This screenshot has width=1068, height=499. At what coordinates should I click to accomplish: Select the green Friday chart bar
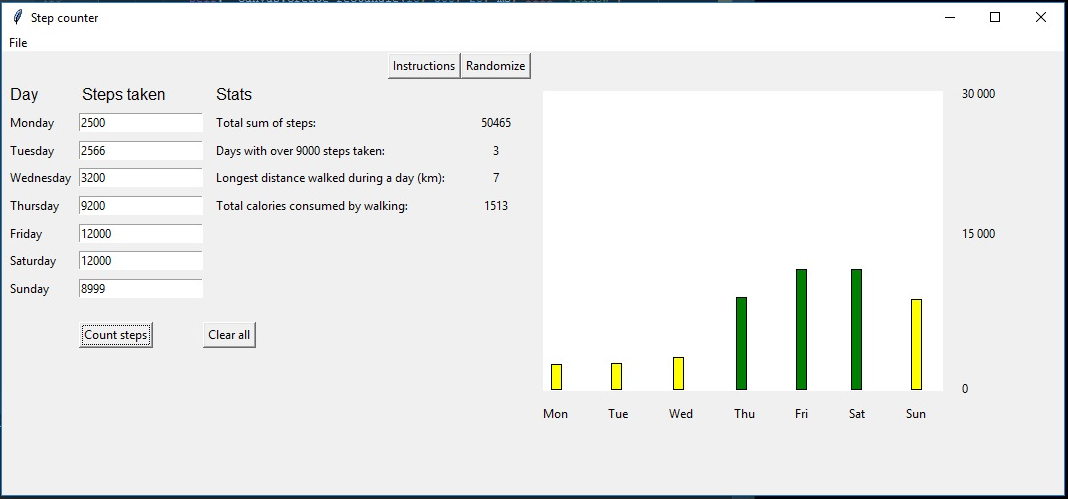coord(801,330)
